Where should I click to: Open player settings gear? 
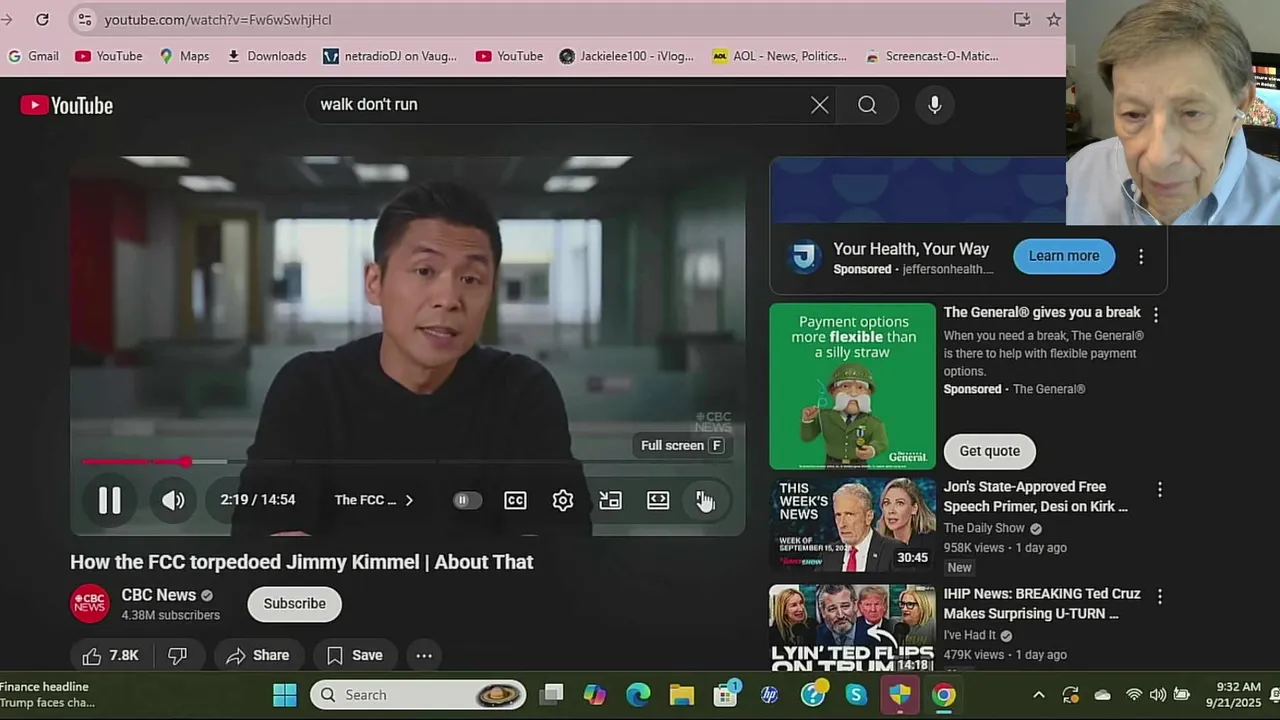pyautogui.click(x=563, y=500)
